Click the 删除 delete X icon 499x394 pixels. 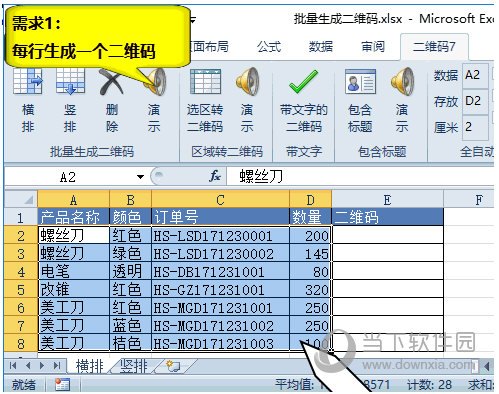click(111, 82)
